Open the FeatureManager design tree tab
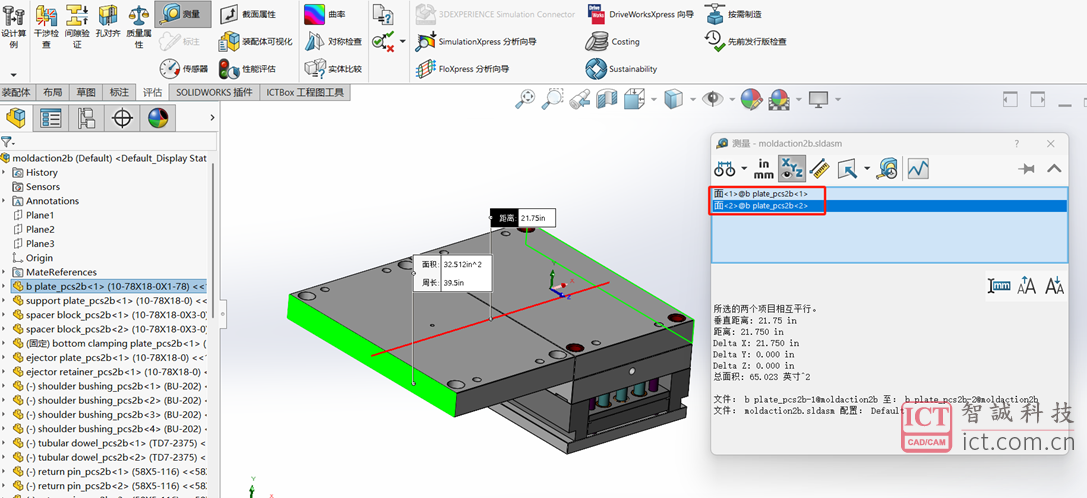Screen dimensions: 1087x498 click(x=15, y=118)
